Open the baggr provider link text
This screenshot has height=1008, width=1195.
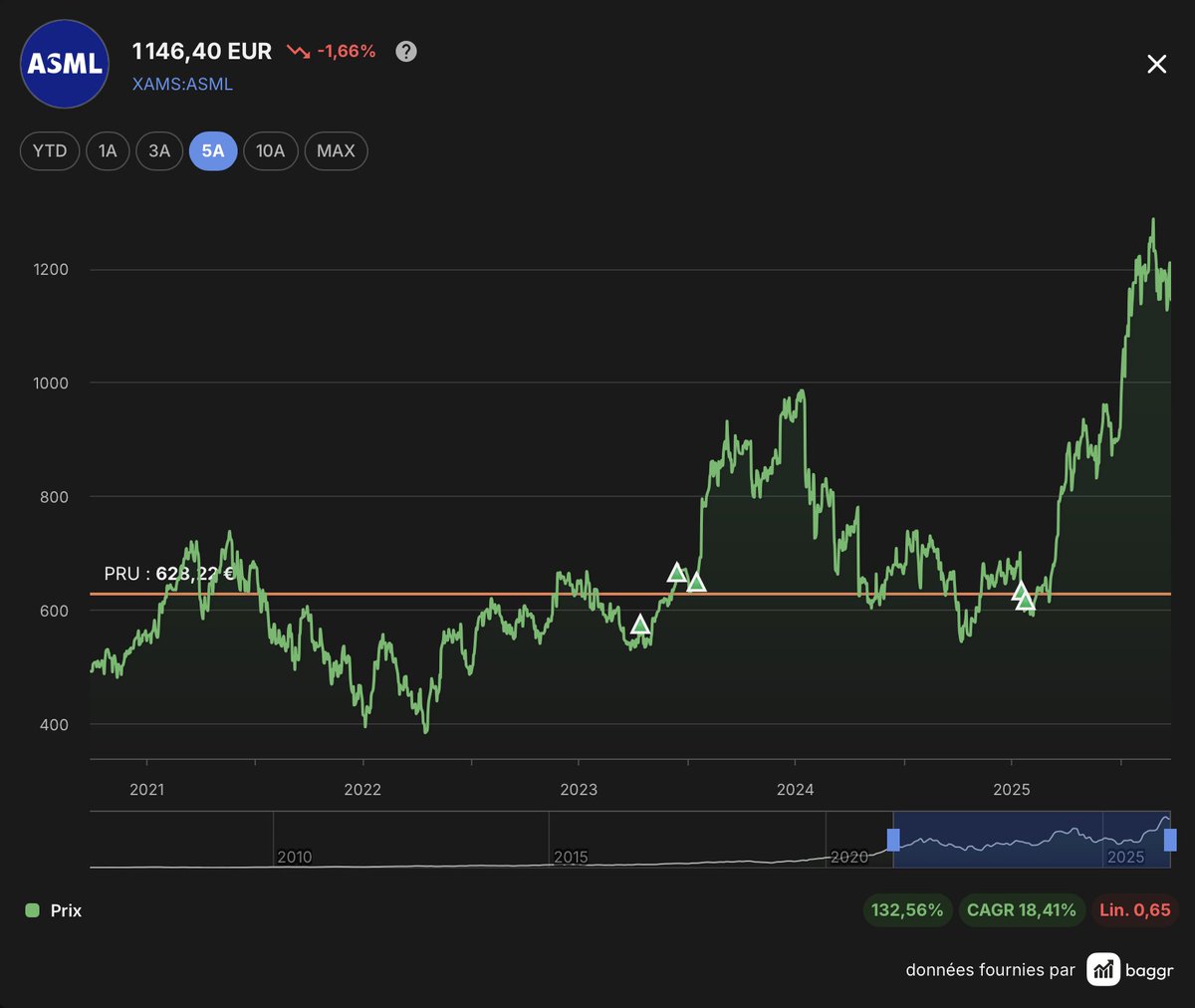[x=1149, y=970]
